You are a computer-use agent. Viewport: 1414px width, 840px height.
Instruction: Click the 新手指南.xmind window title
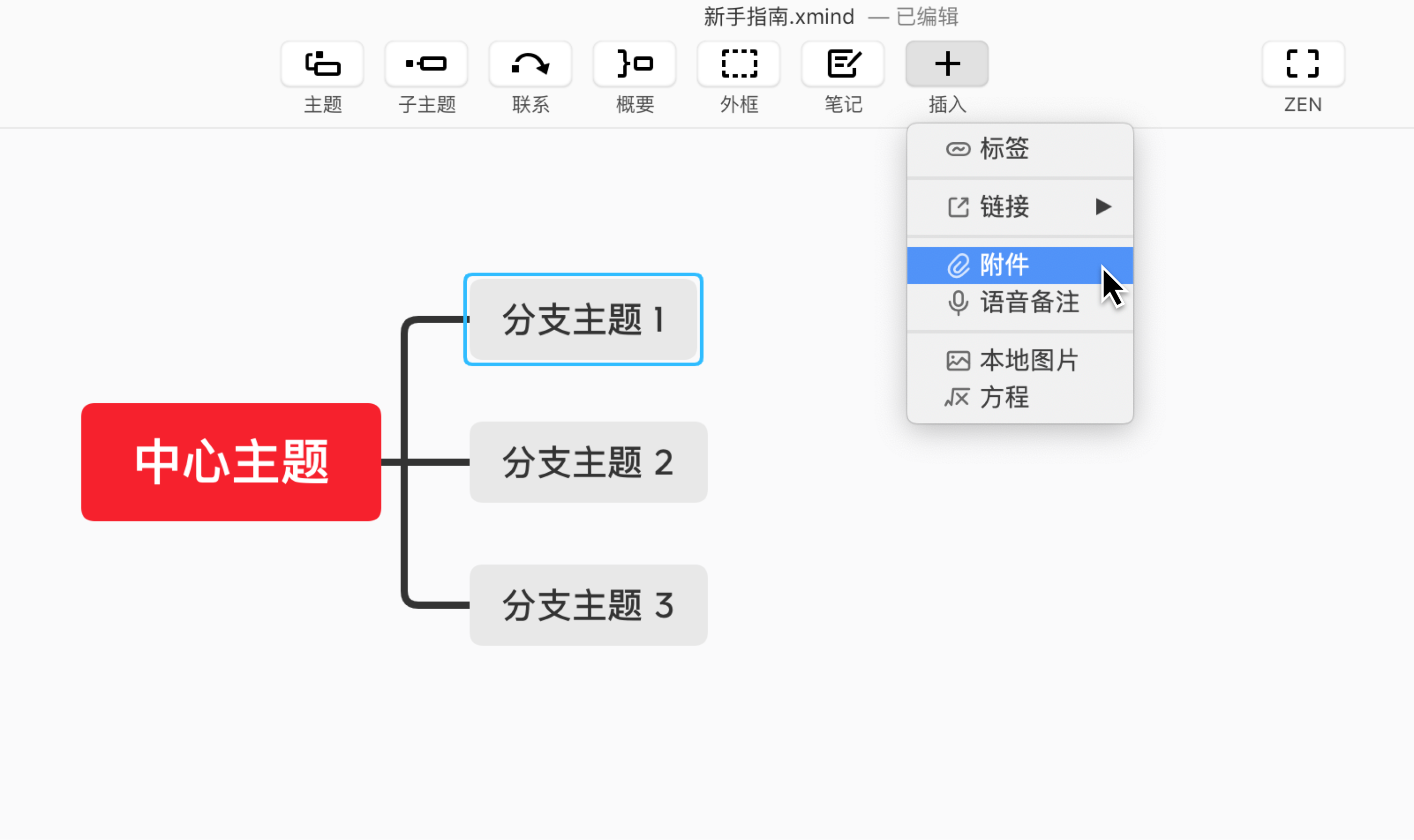click(x=779, y=17)
